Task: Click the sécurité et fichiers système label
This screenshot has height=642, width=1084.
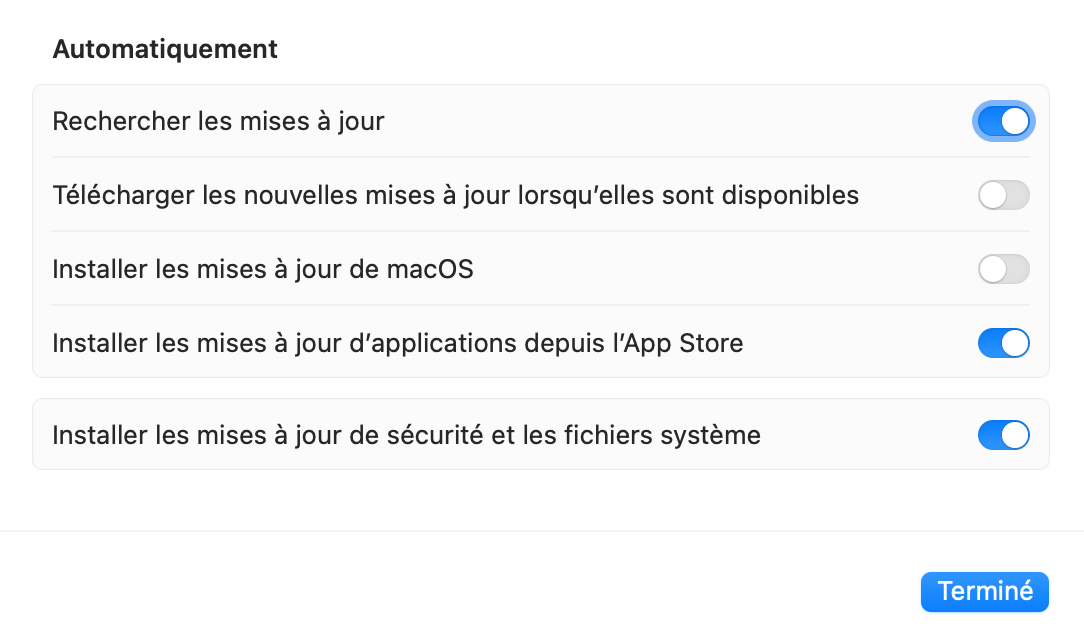Action: (406, 435)
